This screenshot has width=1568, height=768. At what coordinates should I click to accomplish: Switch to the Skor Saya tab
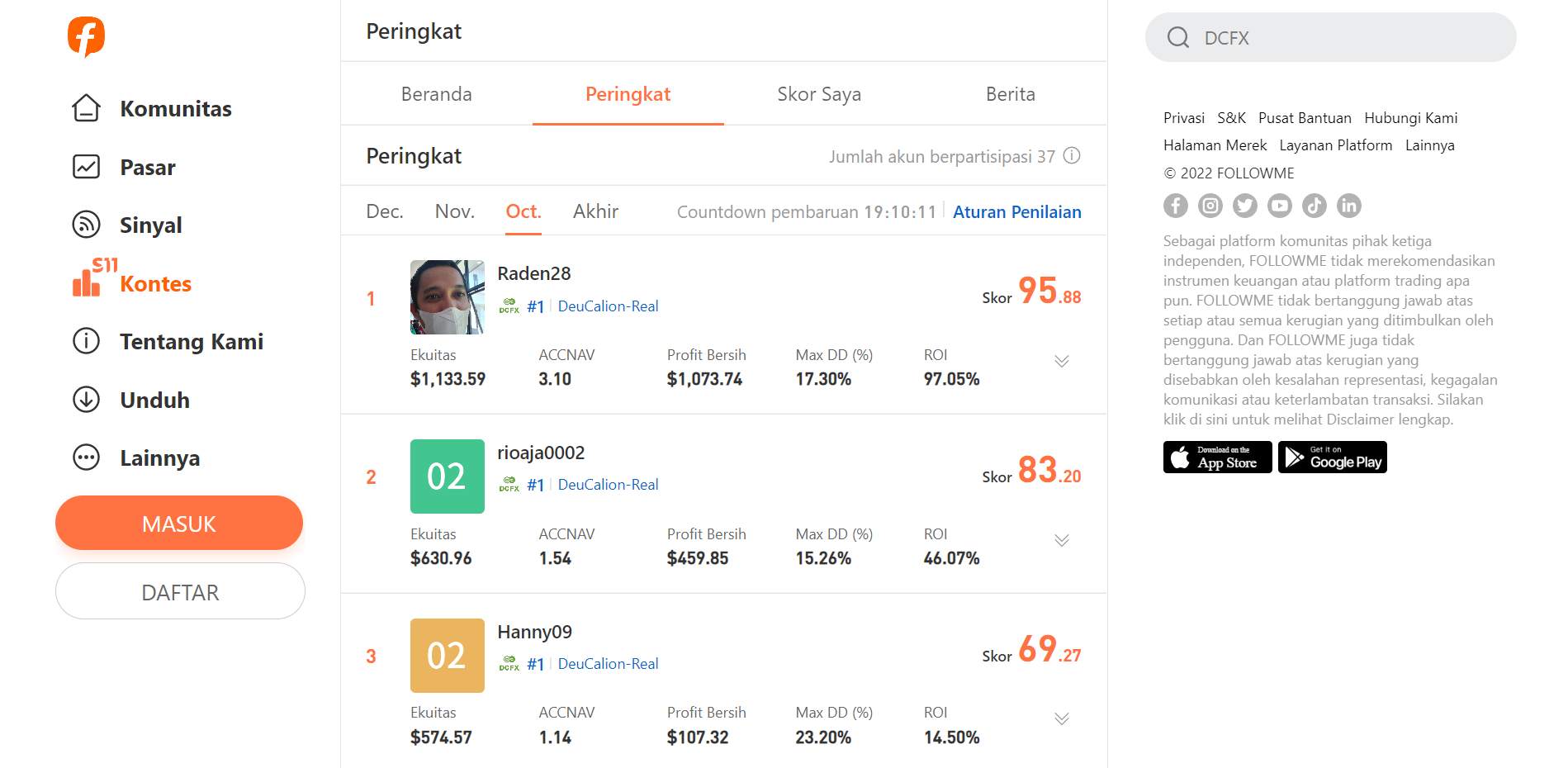click(819, 94)
